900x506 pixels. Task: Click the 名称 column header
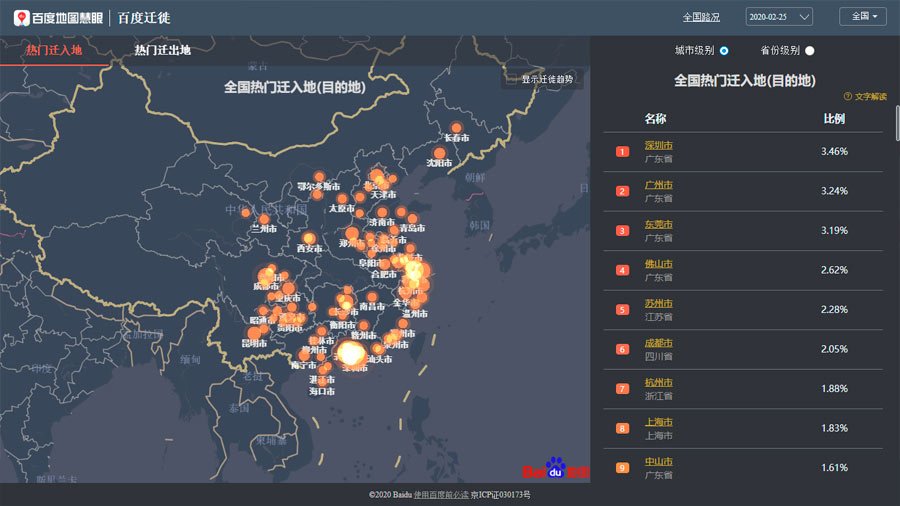point(655,119)
